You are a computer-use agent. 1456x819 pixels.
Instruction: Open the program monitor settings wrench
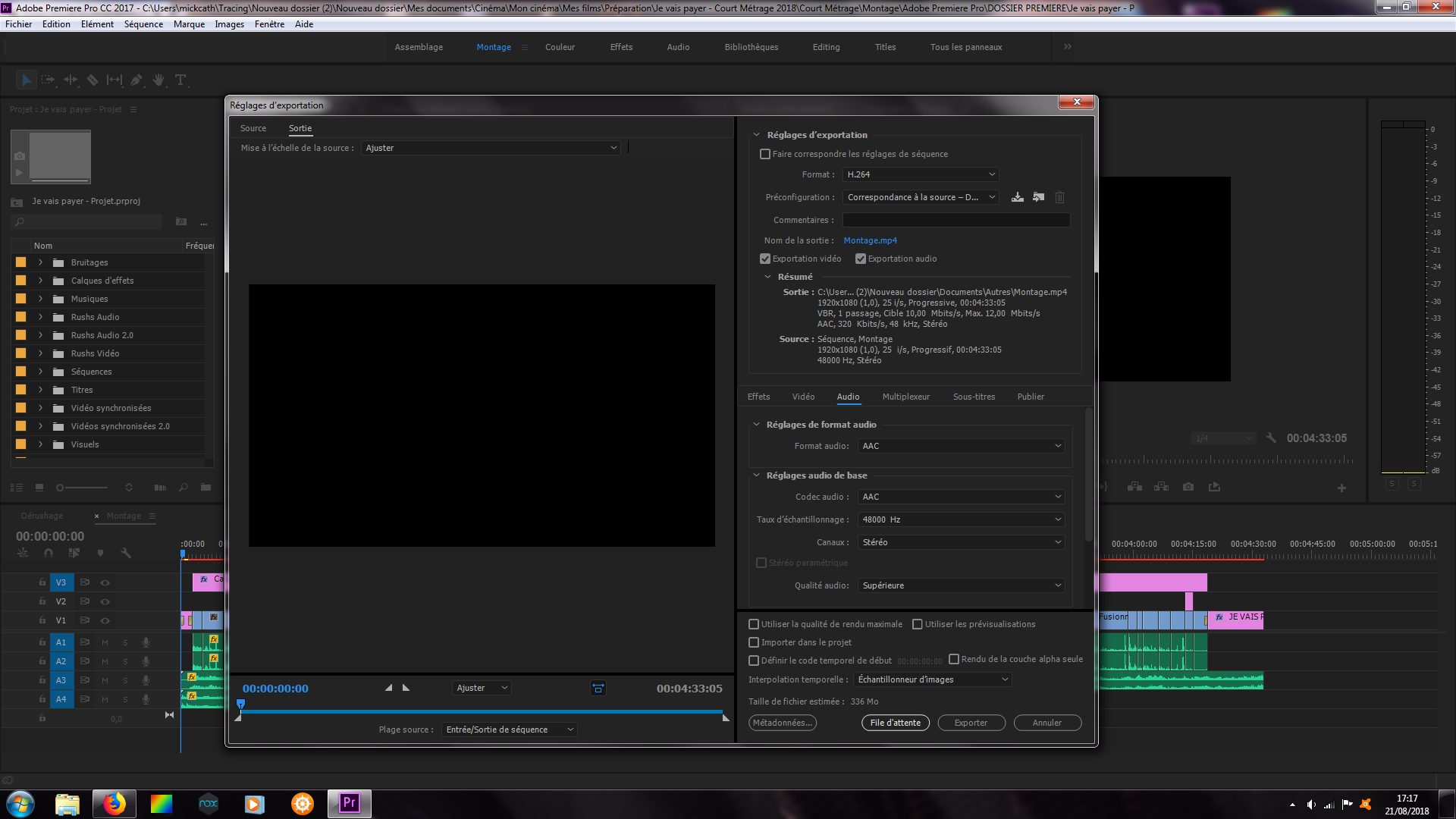click(x=1272, y=438)
